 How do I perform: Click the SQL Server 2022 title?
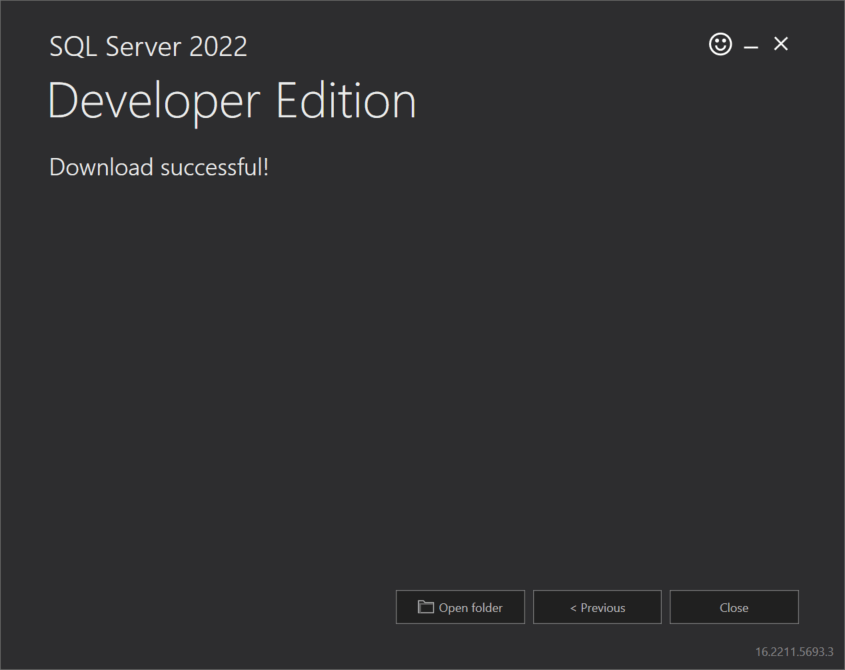148,46
